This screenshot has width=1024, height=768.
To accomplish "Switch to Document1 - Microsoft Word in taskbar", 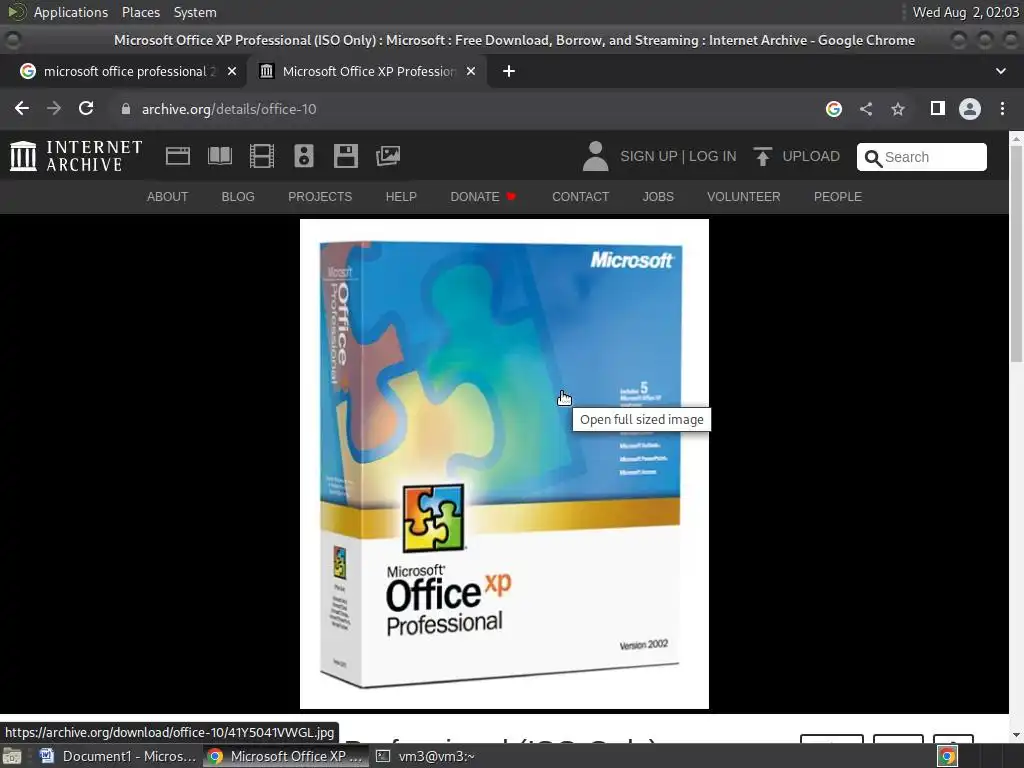I will (x=118, y=756).
